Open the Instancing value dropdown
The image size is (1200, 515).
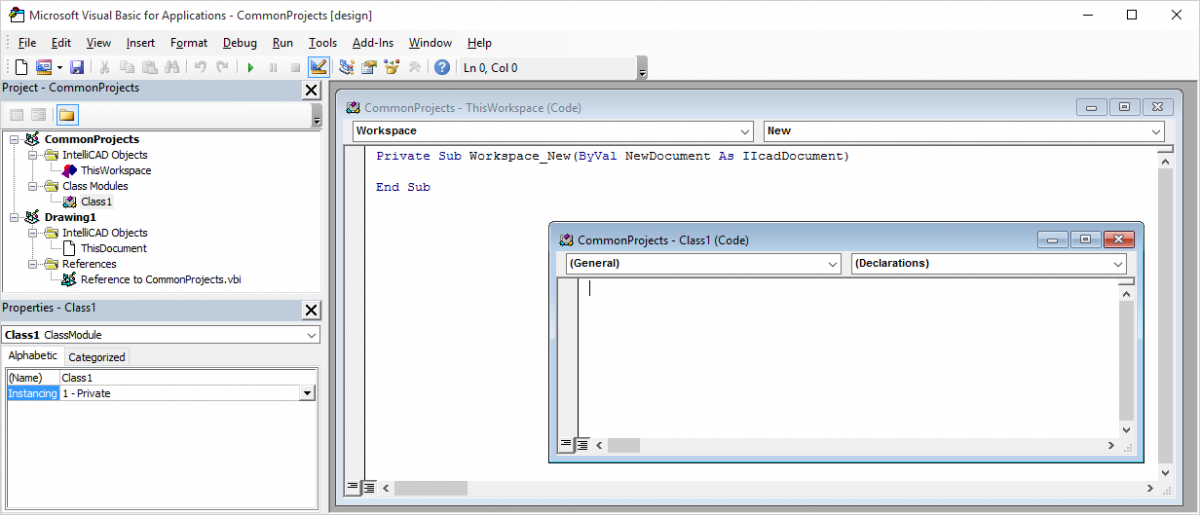[x=307, y=394]
